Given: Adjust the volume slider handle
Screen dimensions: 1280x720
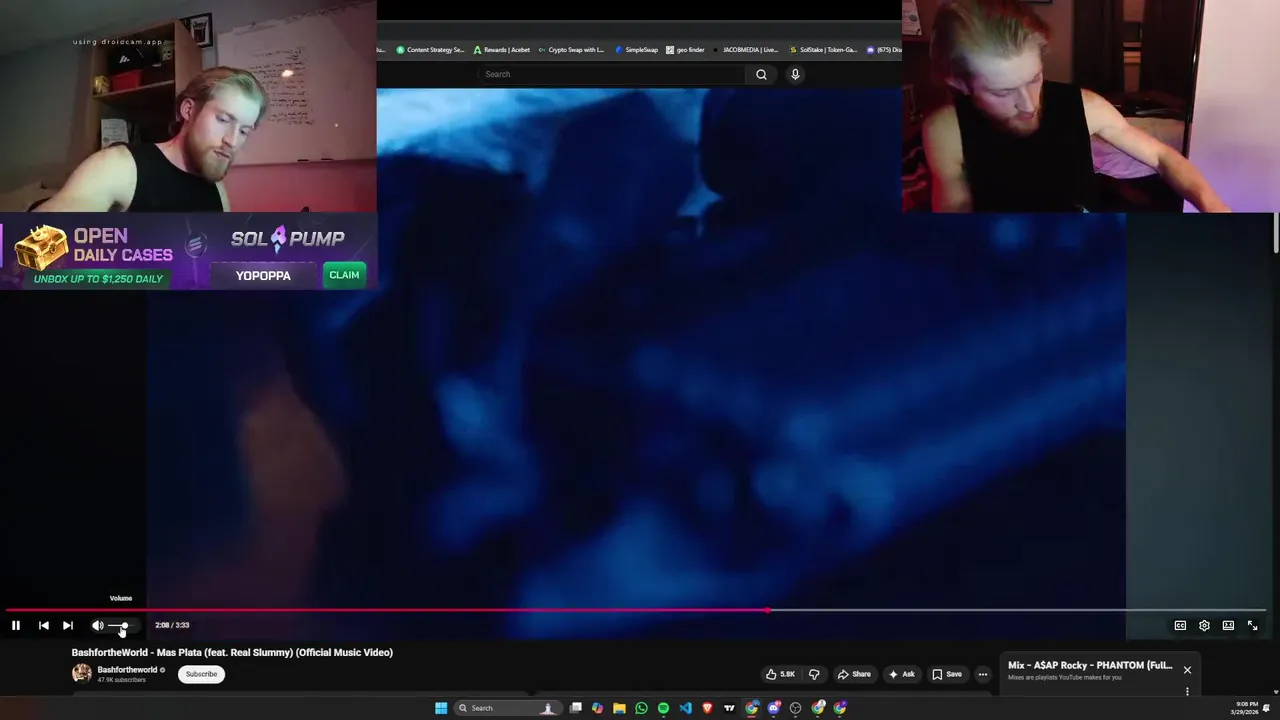Looking at the screenshot, I should [x=124, y=625].
